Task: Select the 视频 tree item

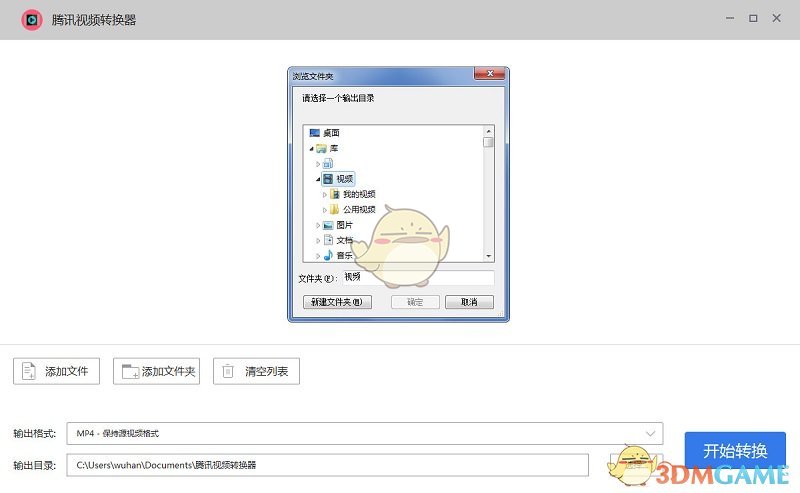Action: [344, 179]
